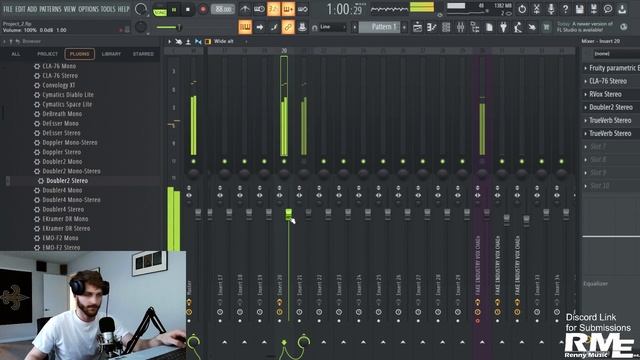Toggle loop recording icon
Viewport: 640px width, 360px height.
click(302, 9)
